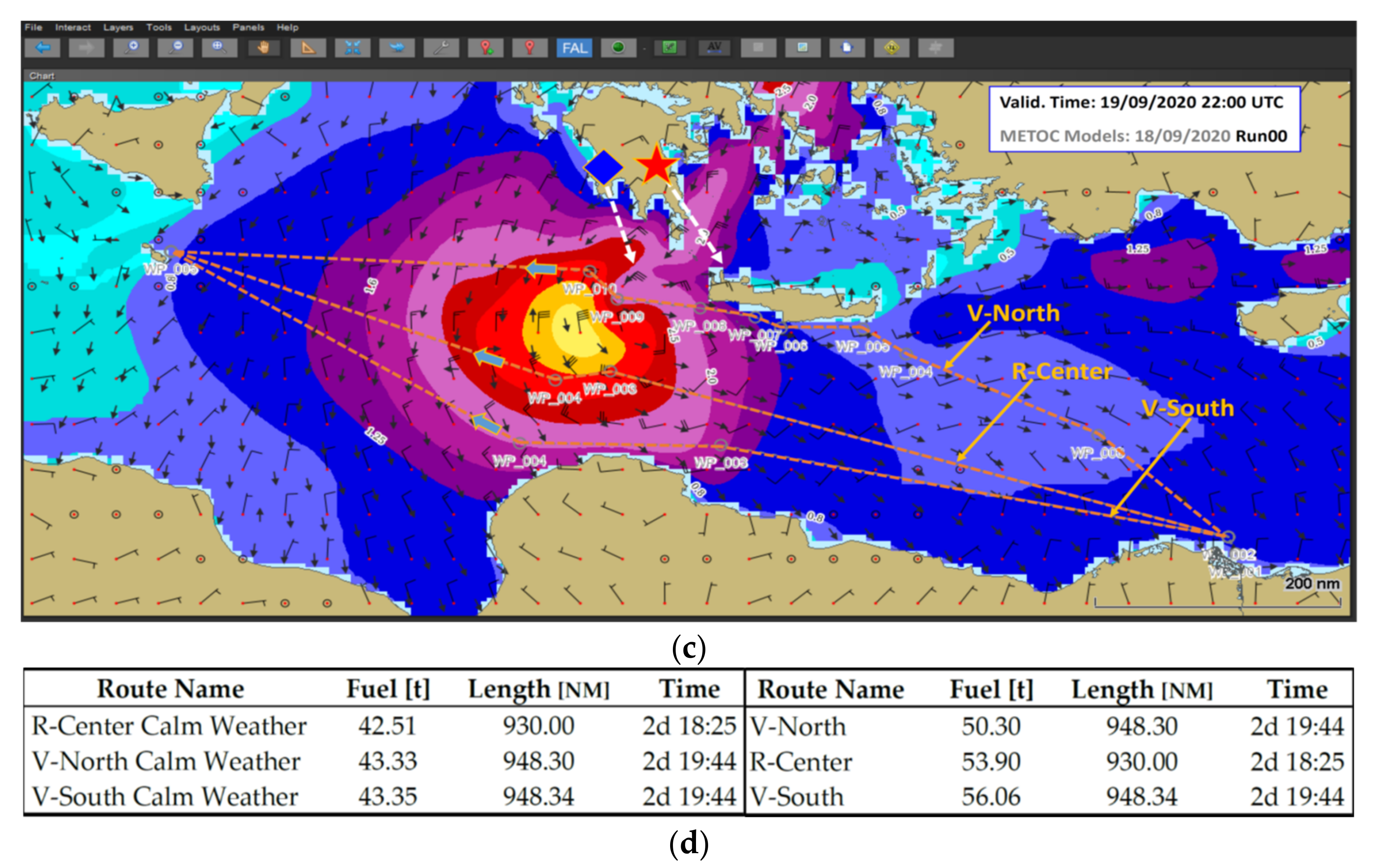1383x868 pixels.
Task: Click the zoom in magnifier icon
Action: pyautogui.click(x=132, y=48)
